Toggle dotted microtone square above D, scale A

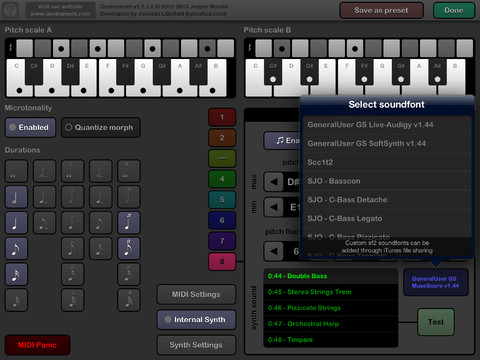pos(61,48)
